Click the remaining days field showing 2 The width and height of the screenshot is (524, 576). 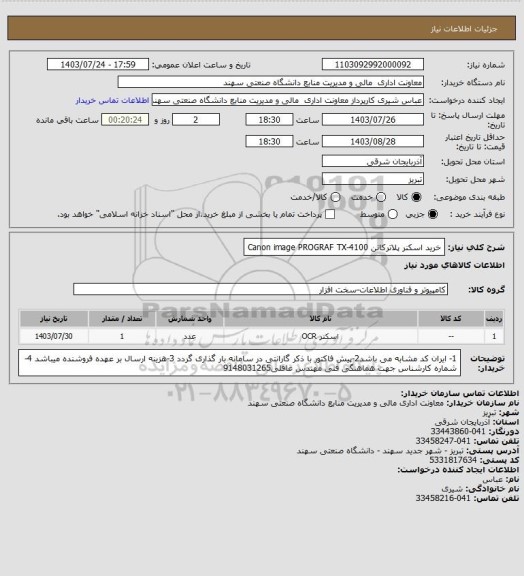[x=196, y=120]
